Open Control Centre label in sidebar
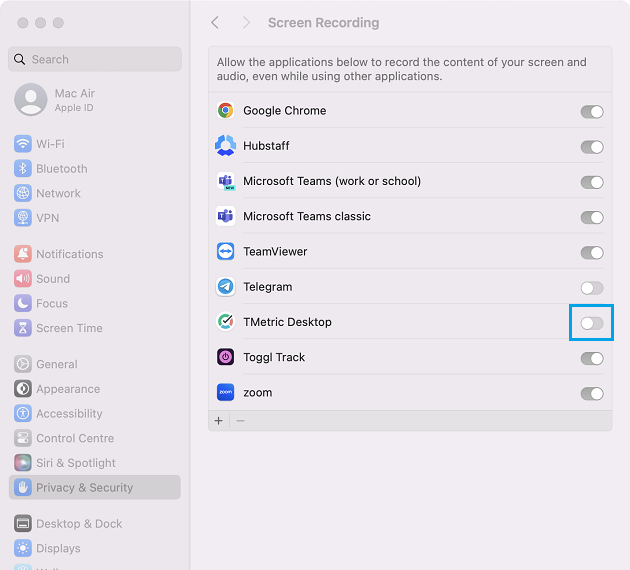 75,438
